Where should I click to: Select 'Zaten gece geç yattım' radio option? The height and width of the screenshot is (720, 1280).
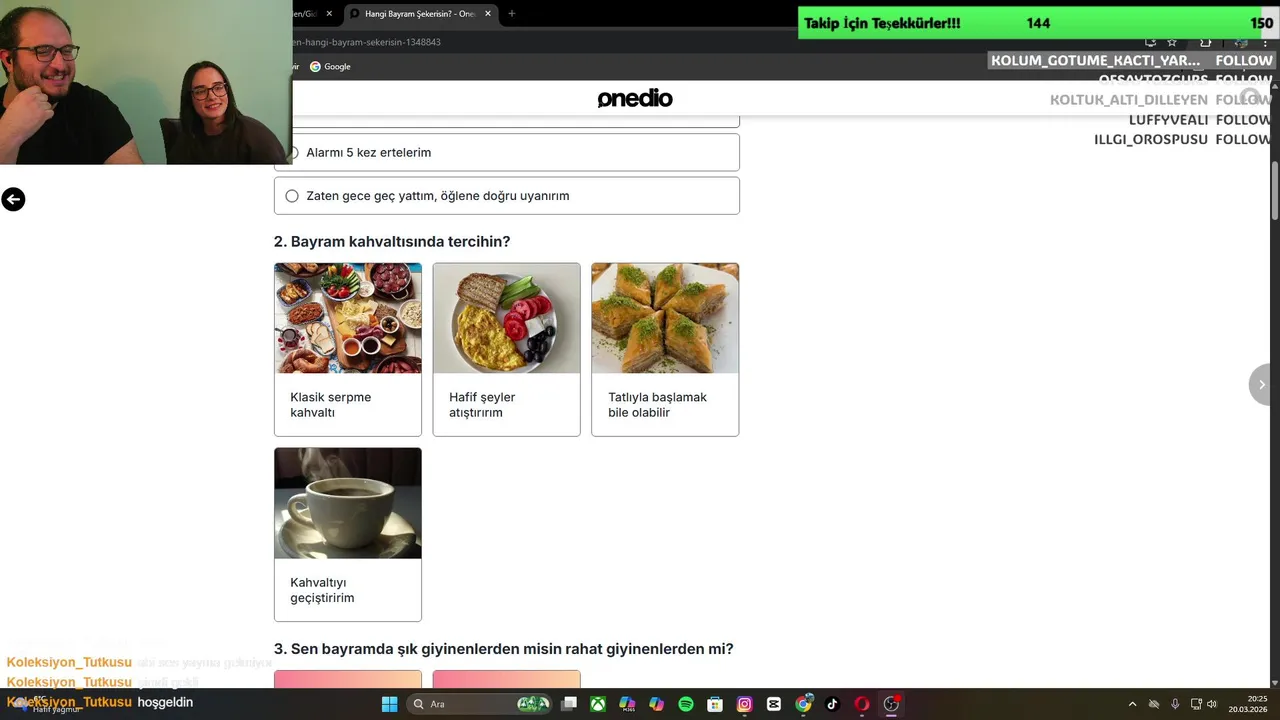point(507,196)
